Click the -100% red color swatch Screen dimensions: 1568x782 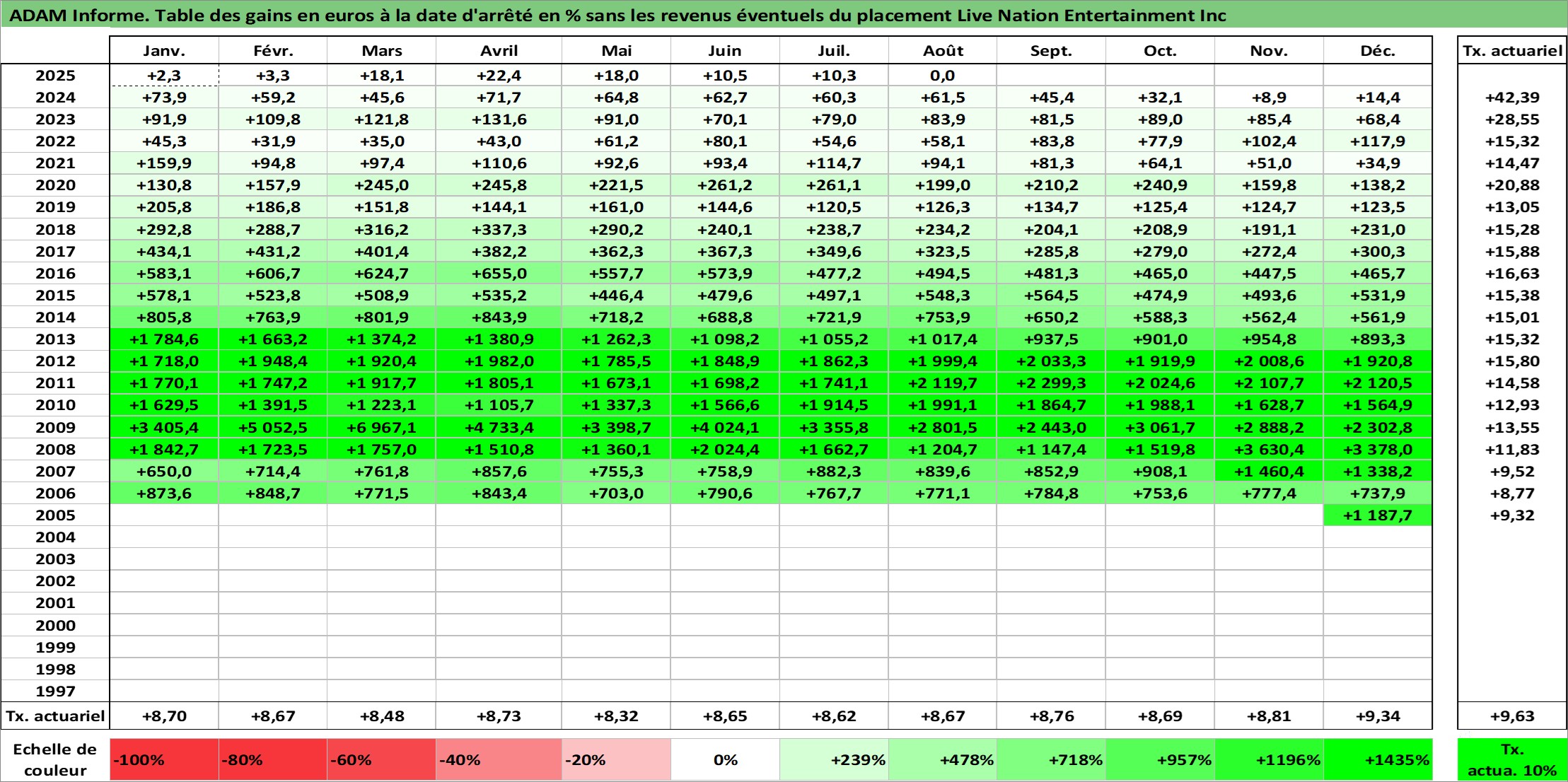(x=164, y=760)
